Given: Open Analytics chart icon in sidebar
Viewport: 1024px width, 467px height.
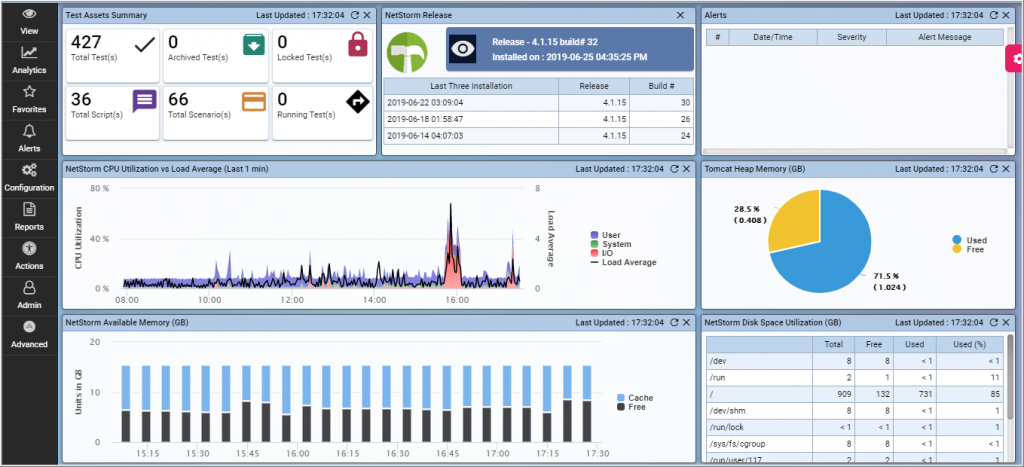Looking at the screenshot, I should pos(29,53).
